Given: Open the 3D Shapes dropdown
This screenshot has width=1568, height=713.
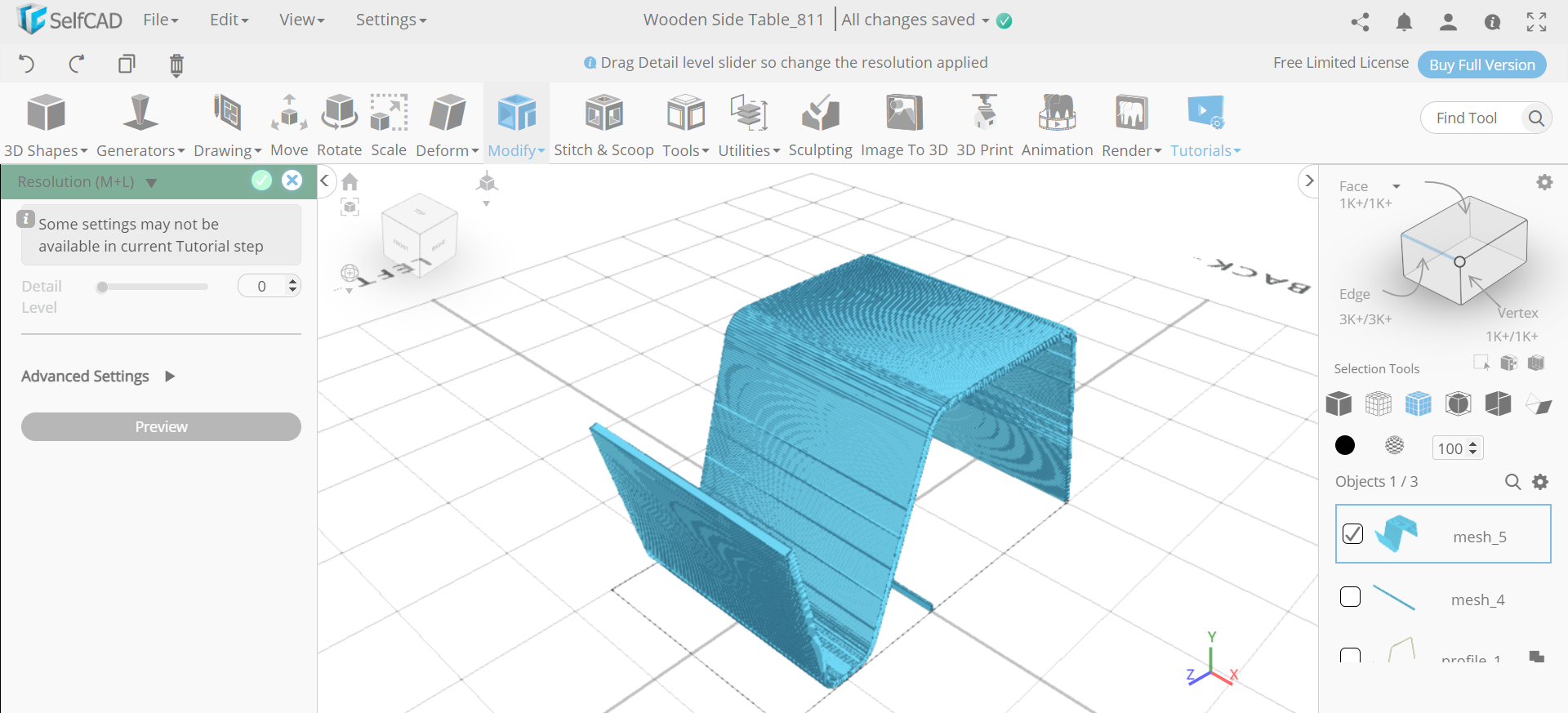Looking at the screenshot, I should point(46,125).
